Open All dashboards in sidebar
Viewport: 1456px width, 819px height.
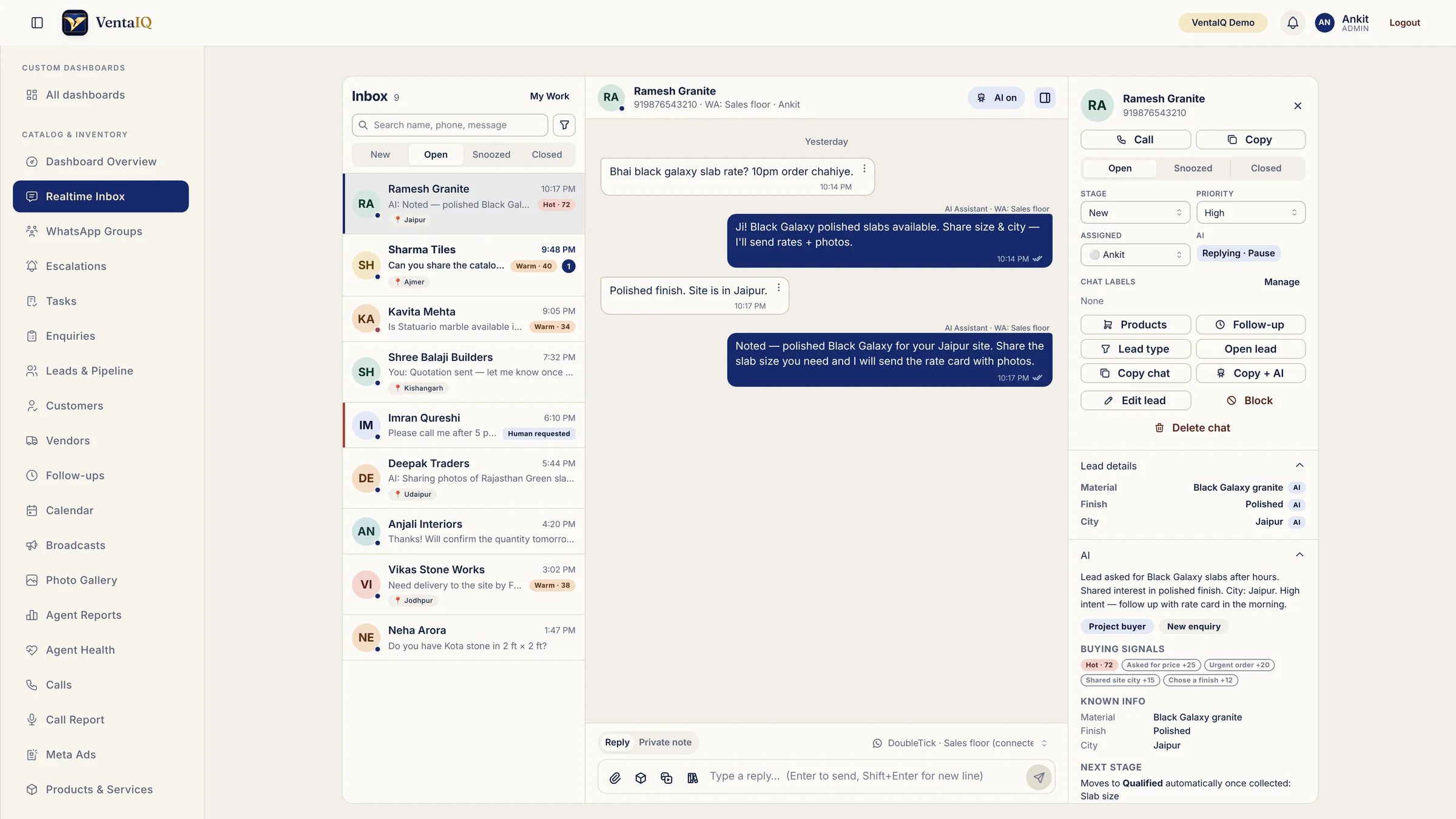(101, 95)
